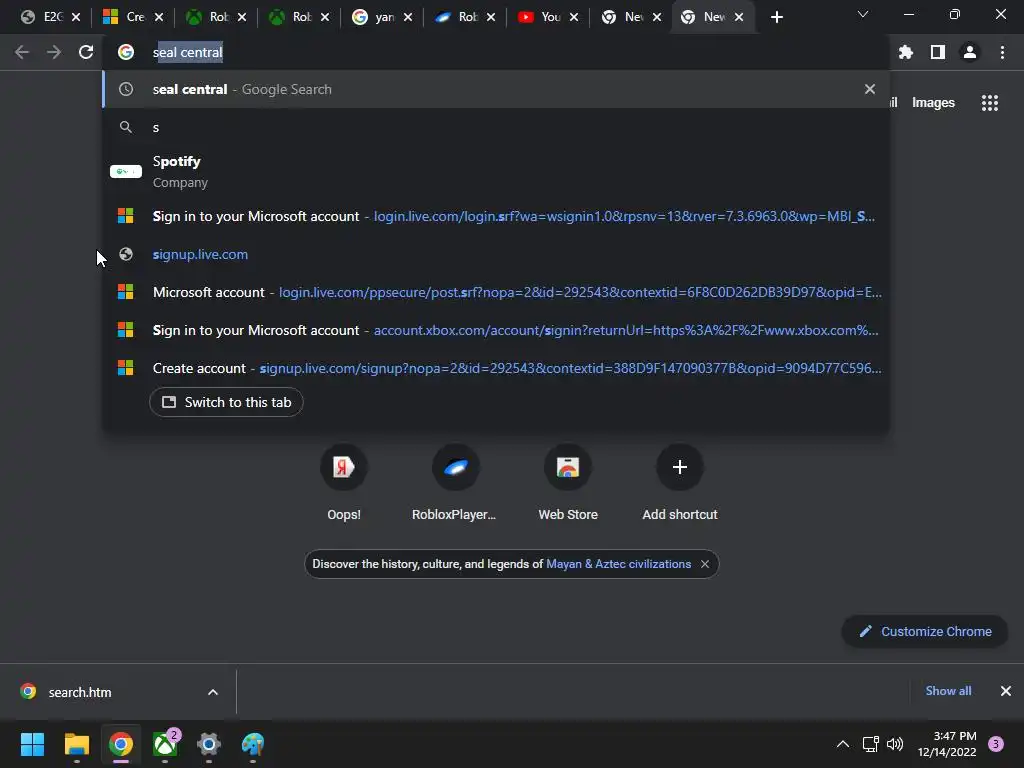Screen dimensions: 1024x768
Task: Go back with the left arrow
Action: tap(22, 52)
